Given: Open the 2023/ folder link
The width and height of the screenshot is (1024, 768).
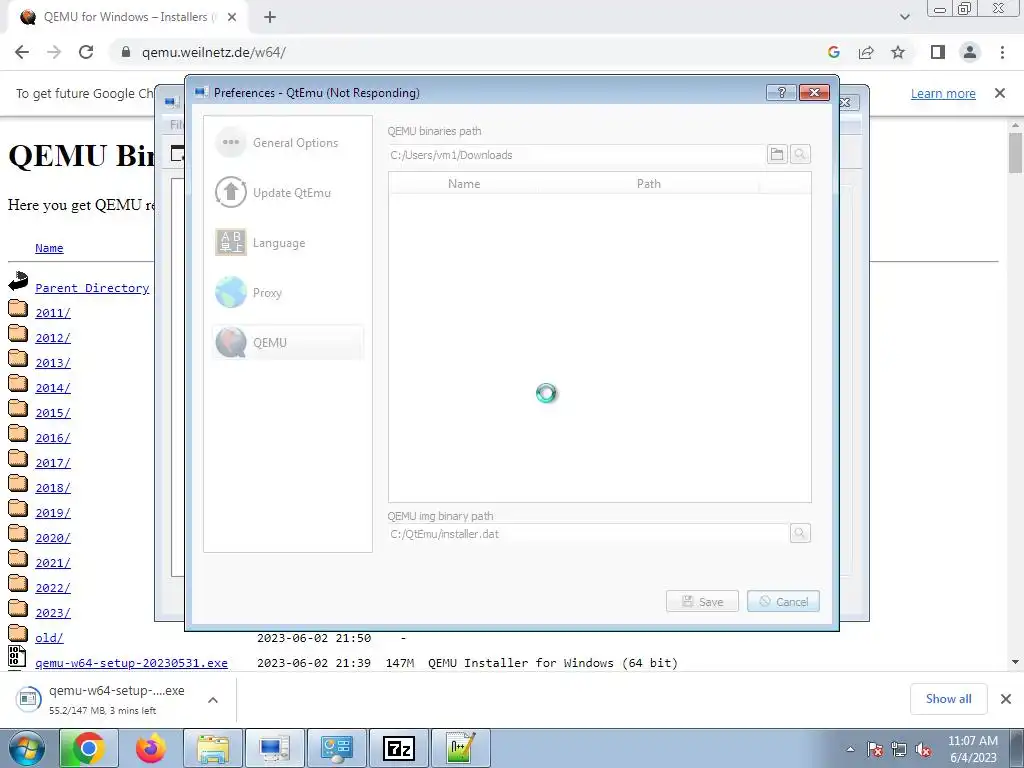Looking at the screenshot, I should pos(53,613).
